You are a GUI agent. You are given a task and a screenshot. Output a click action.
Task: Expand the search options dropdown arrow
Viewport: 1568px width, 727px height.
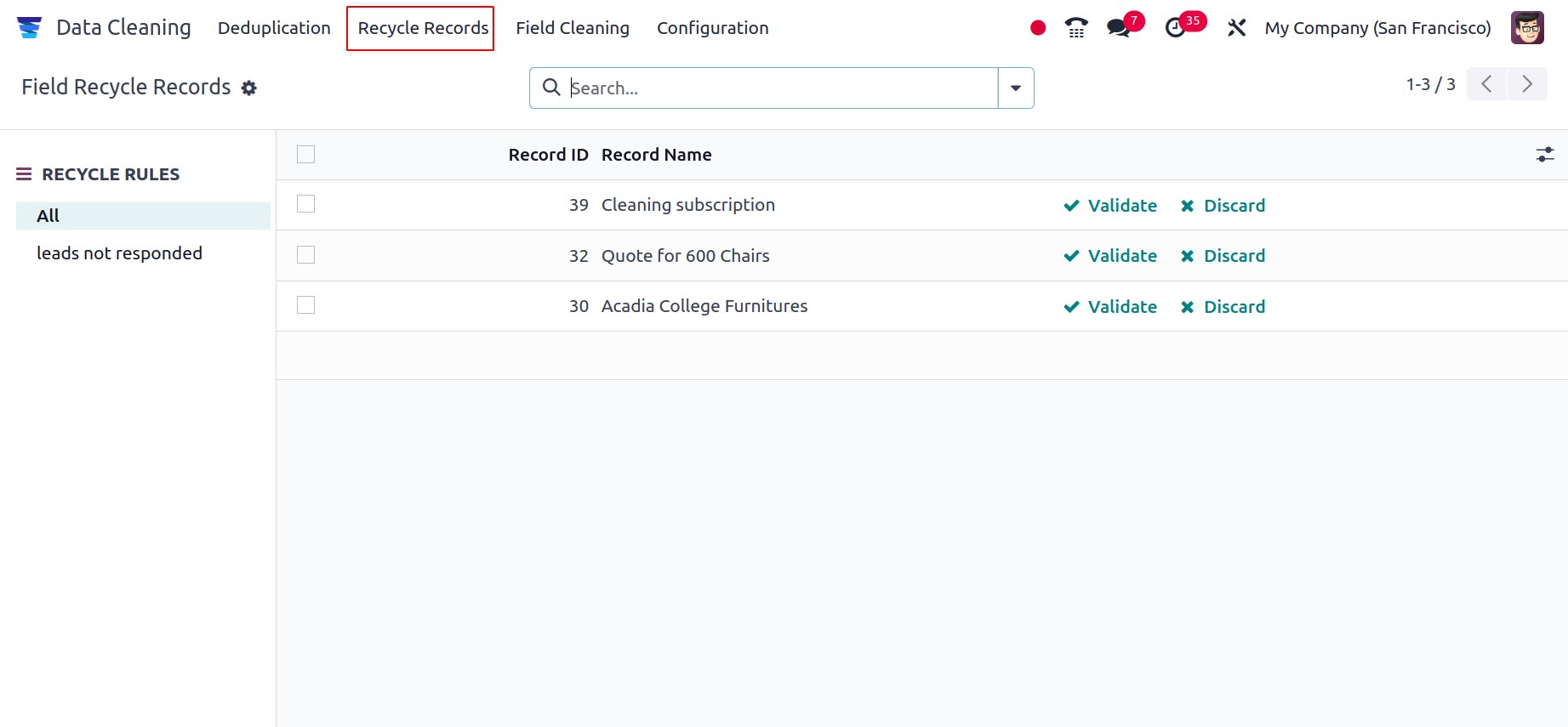pyautogui.click(x=1016, y=88)
